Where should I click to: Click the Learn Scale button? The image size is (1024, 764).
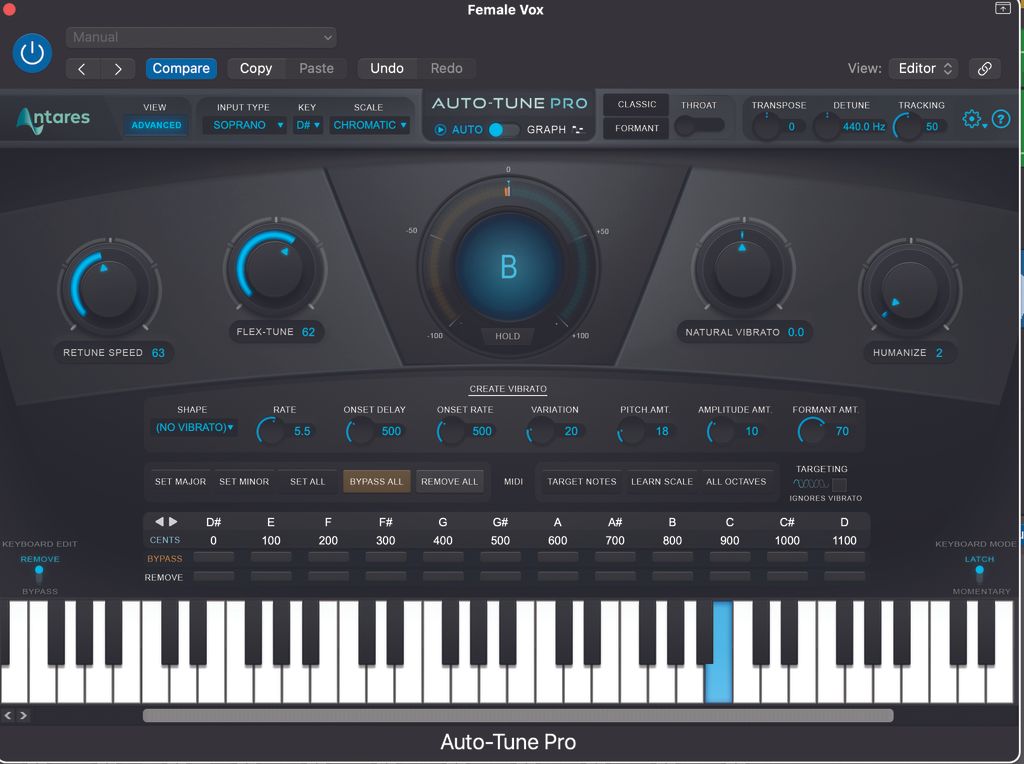pyautogui.click(x=662, y=481)
